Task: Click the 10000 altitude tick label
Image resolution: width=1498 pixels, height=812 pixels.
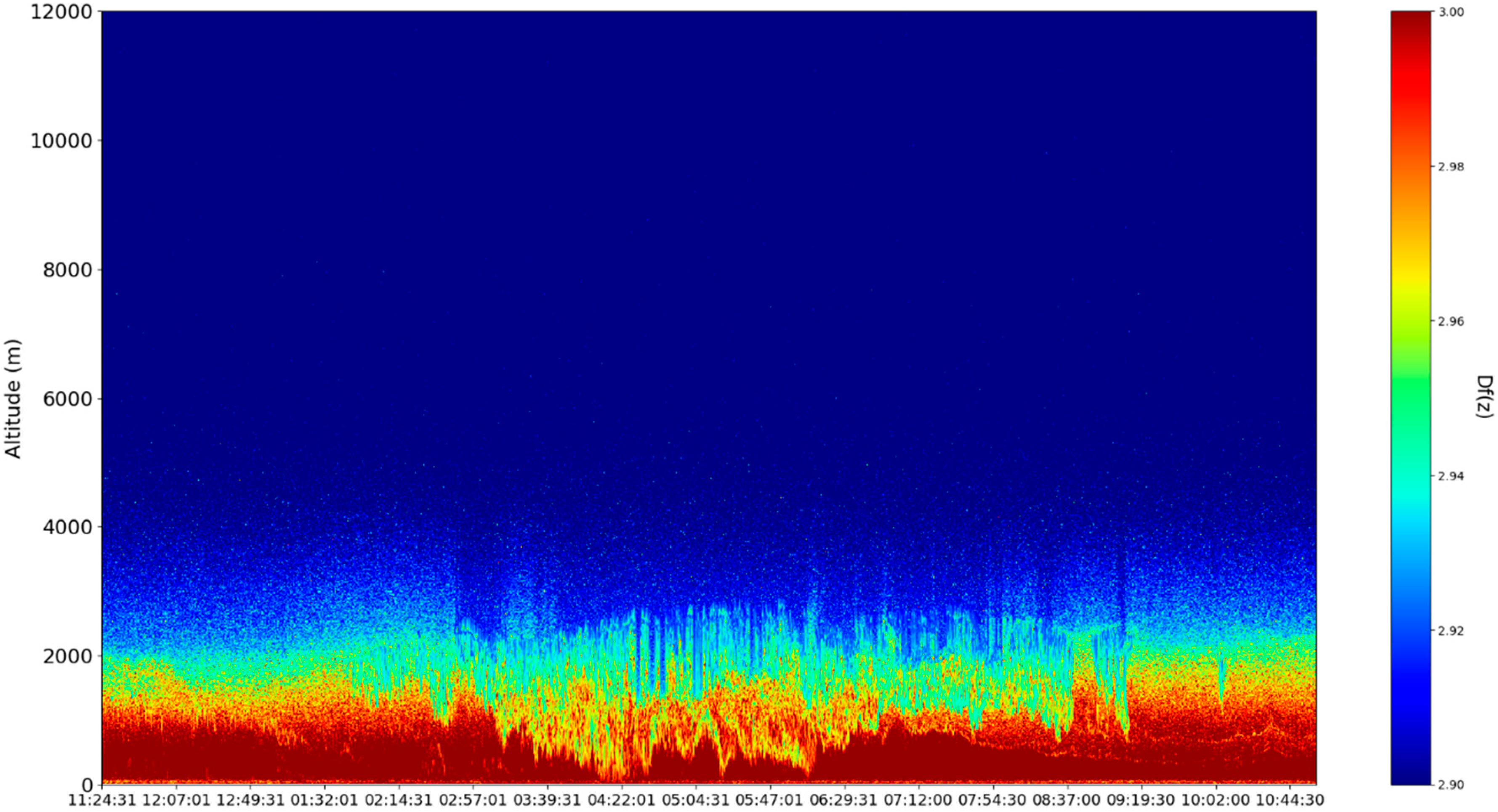Action: tap(61, 141)
